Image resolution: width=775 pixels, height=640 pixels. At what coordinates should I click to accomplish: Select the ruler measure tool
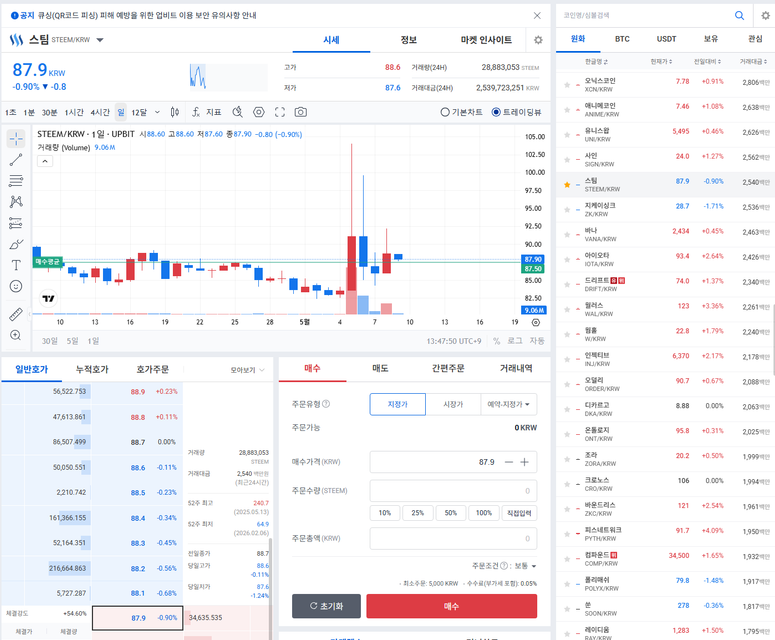tap(16, 314)
